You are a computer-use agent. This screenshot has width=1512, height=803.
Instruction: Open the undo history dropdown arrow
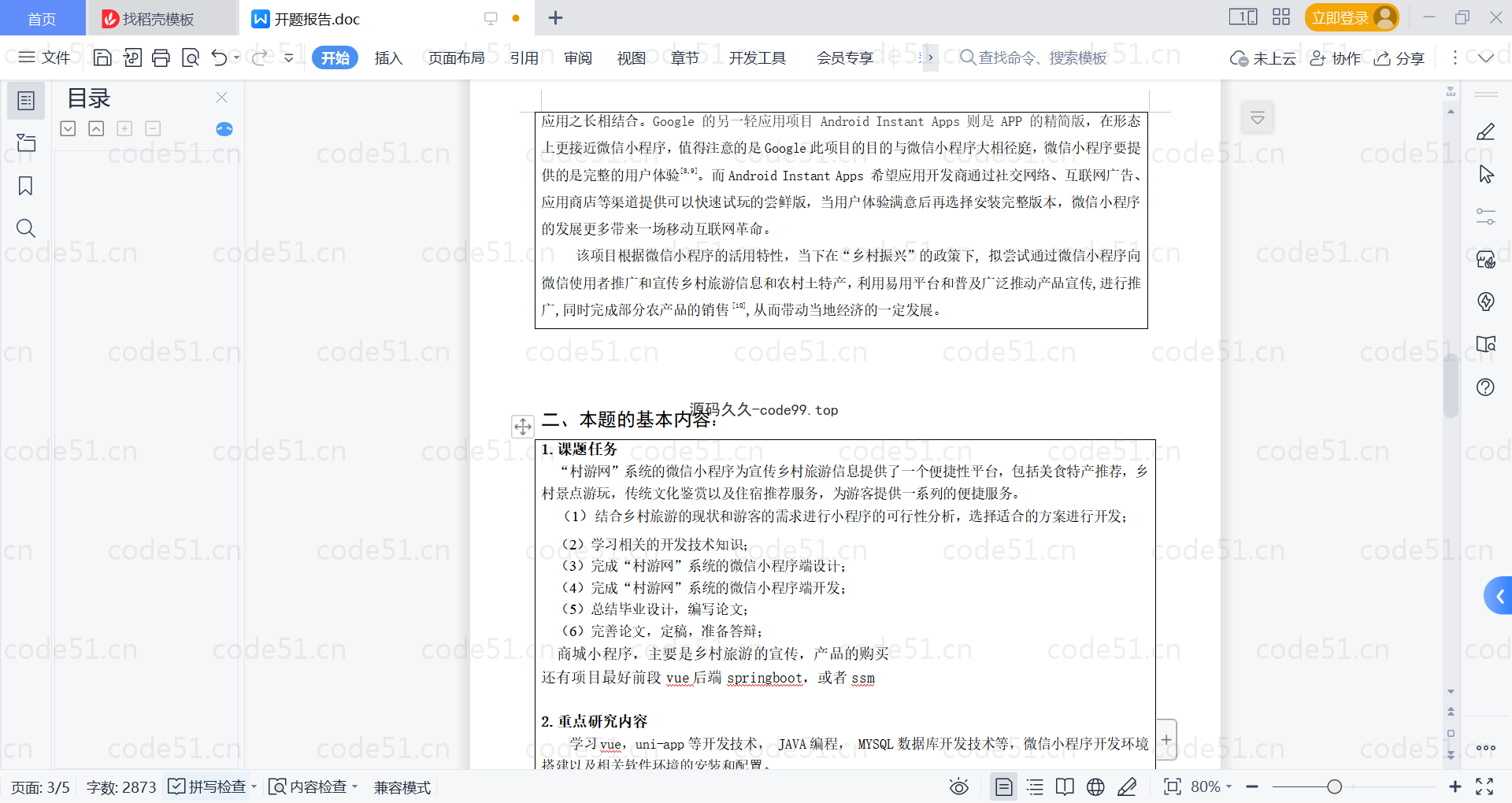click(236, 57)
